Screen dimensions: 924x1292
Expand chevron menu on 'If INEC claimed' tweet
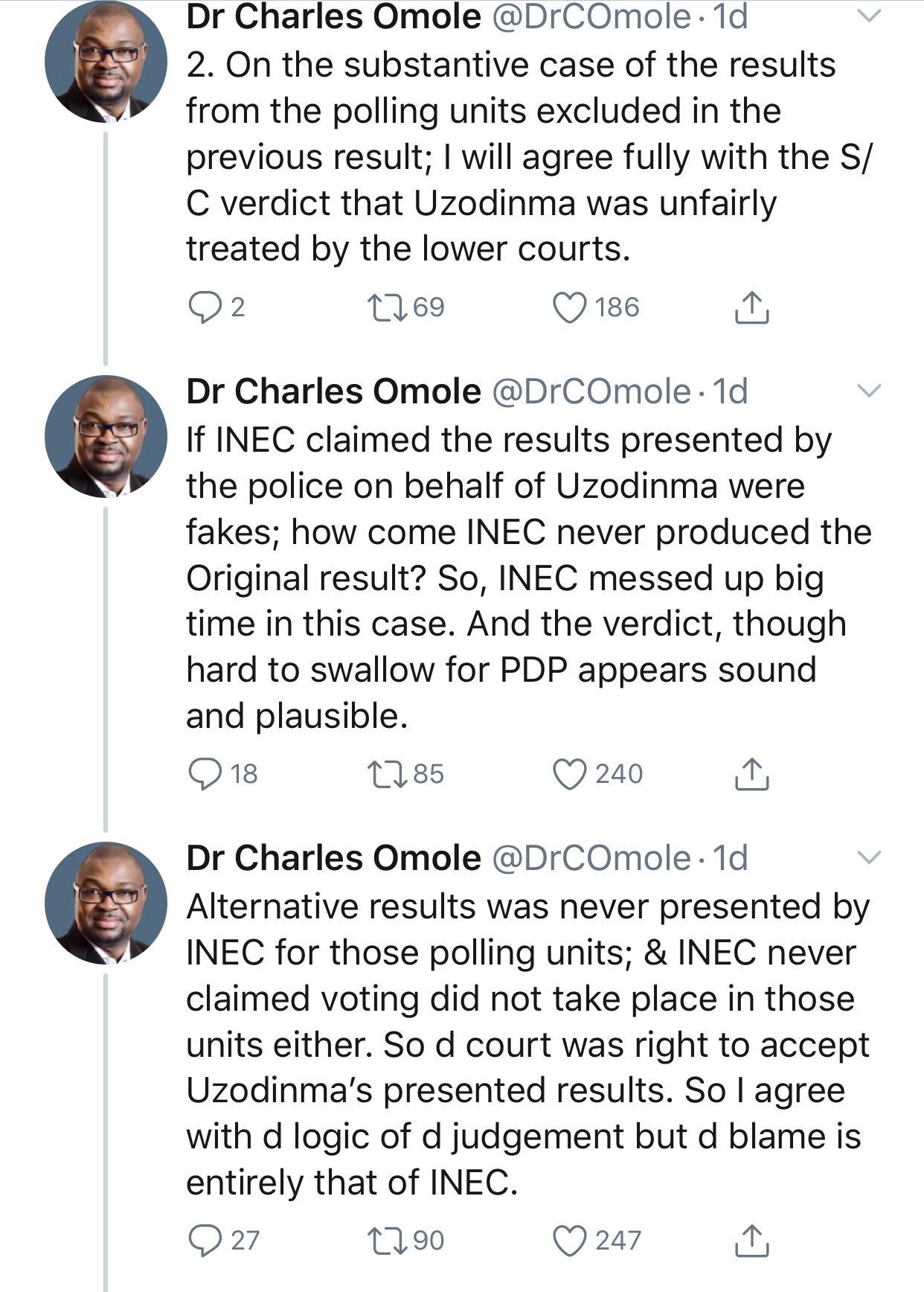pos(869,391)
